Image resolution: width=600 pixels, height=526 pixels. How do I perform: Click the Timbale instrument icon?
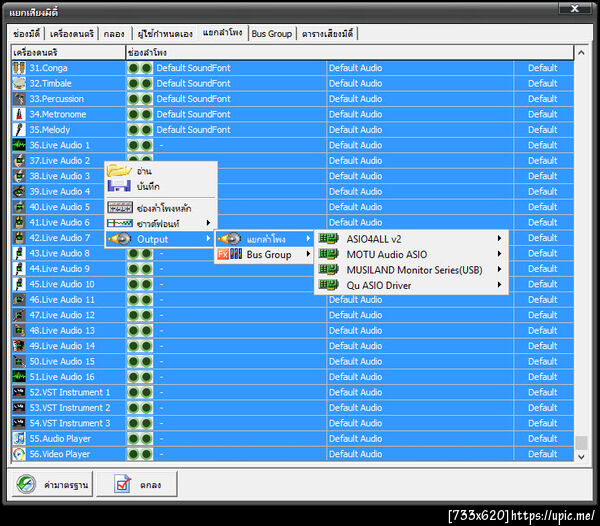click(19, 83)
